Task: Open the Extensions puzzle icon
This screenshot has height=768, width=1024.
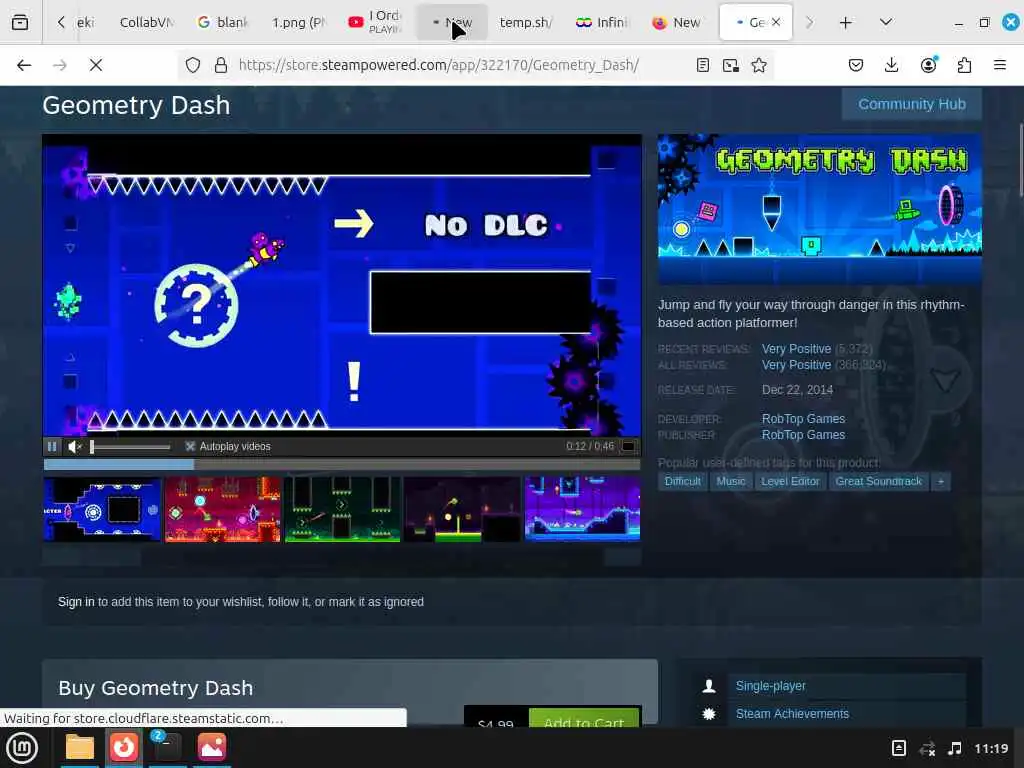Action: tap(964, 65)
